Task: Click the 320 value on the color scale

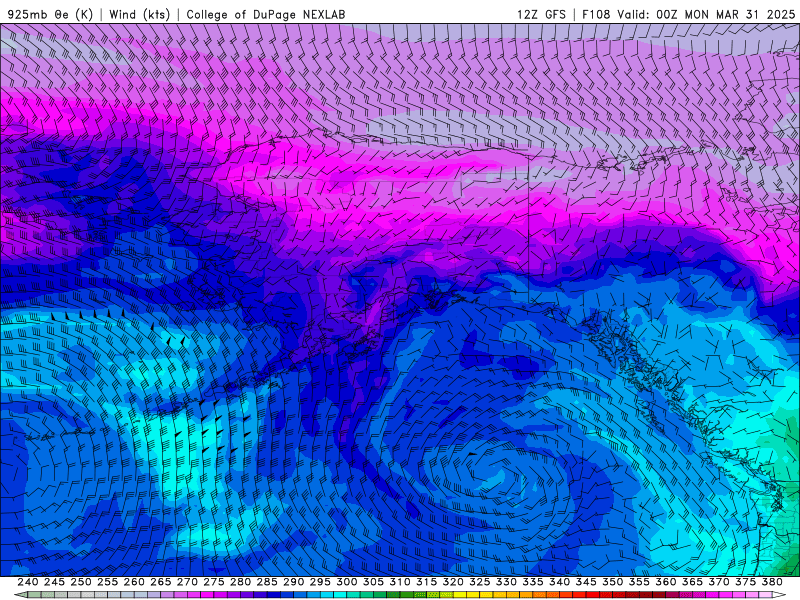Action: click(x=453, y=582)
